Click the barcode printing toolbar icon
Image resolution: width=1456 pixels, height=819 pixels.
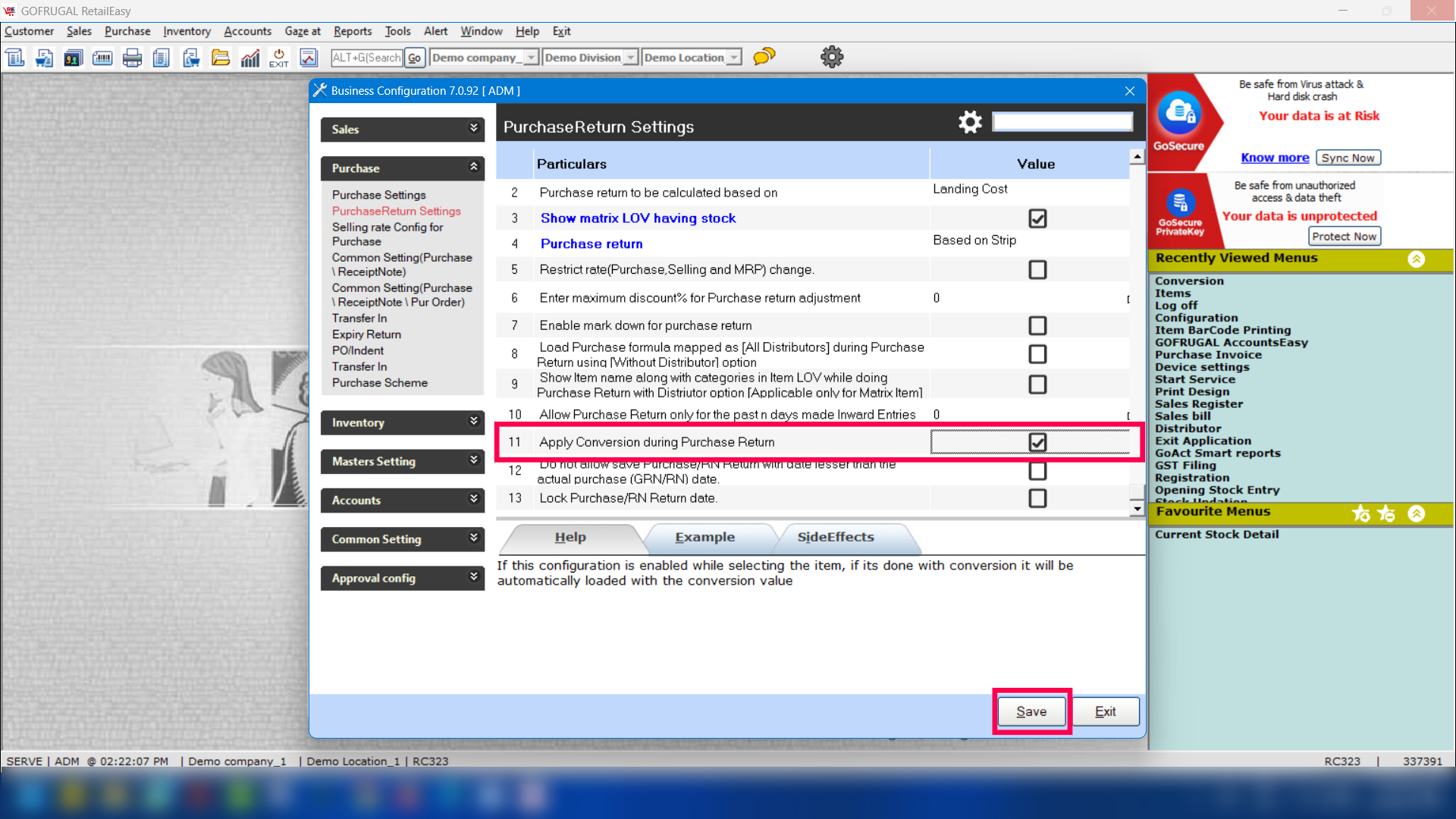(102, 58)
